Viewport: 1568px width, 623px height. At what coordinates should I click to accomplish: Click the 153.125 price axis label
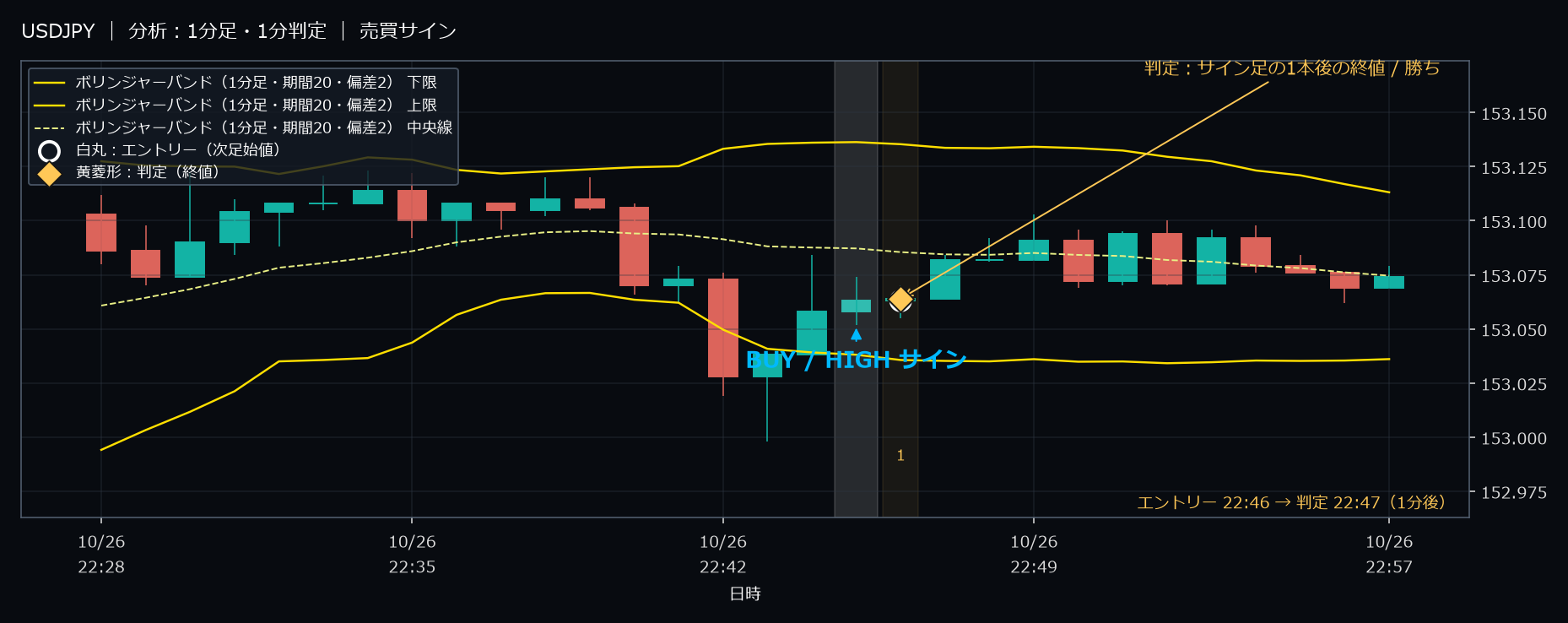1514,168
